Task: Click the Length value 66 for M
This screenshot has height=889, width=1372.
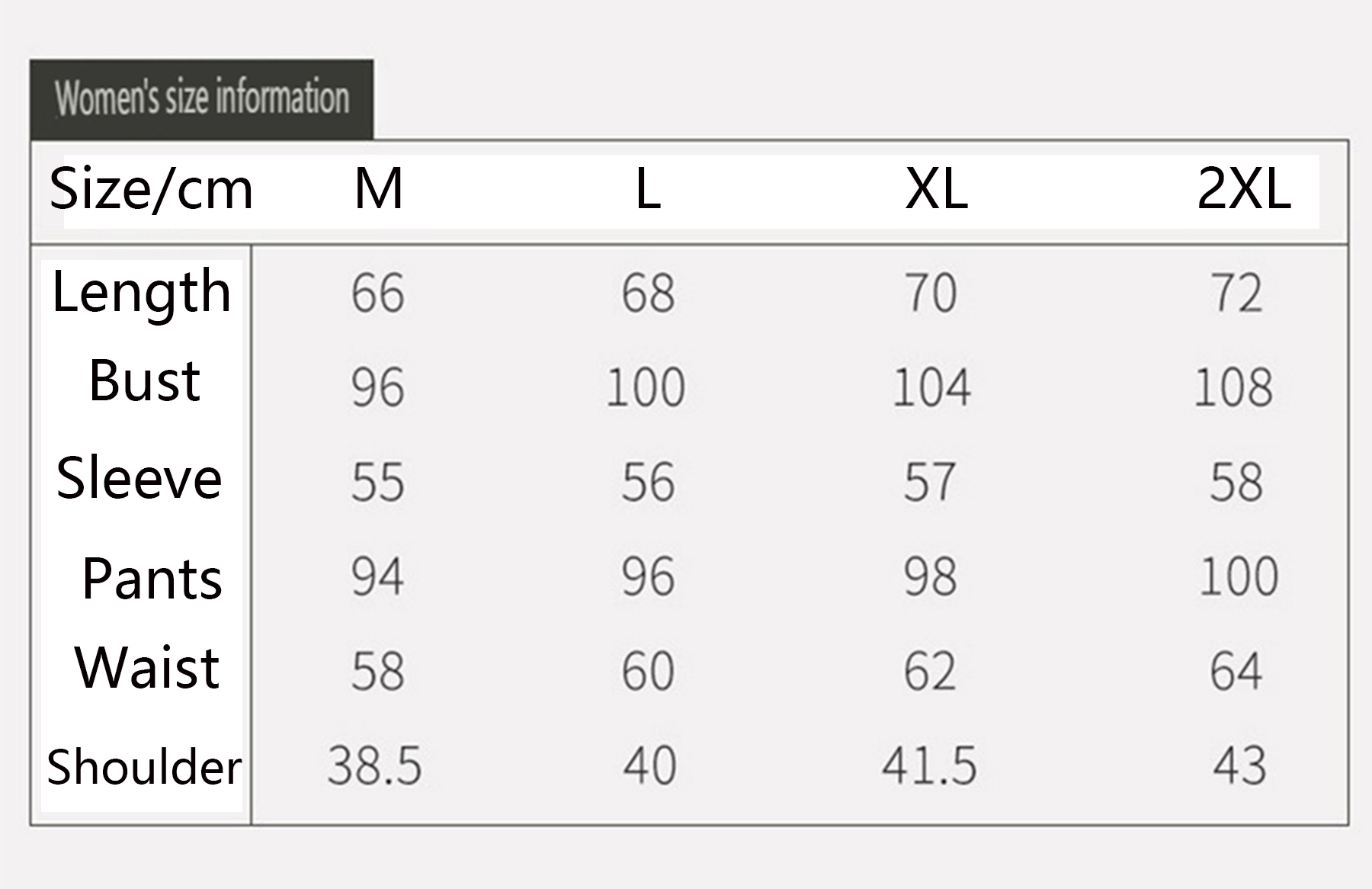Action: (x=378, y=294)
